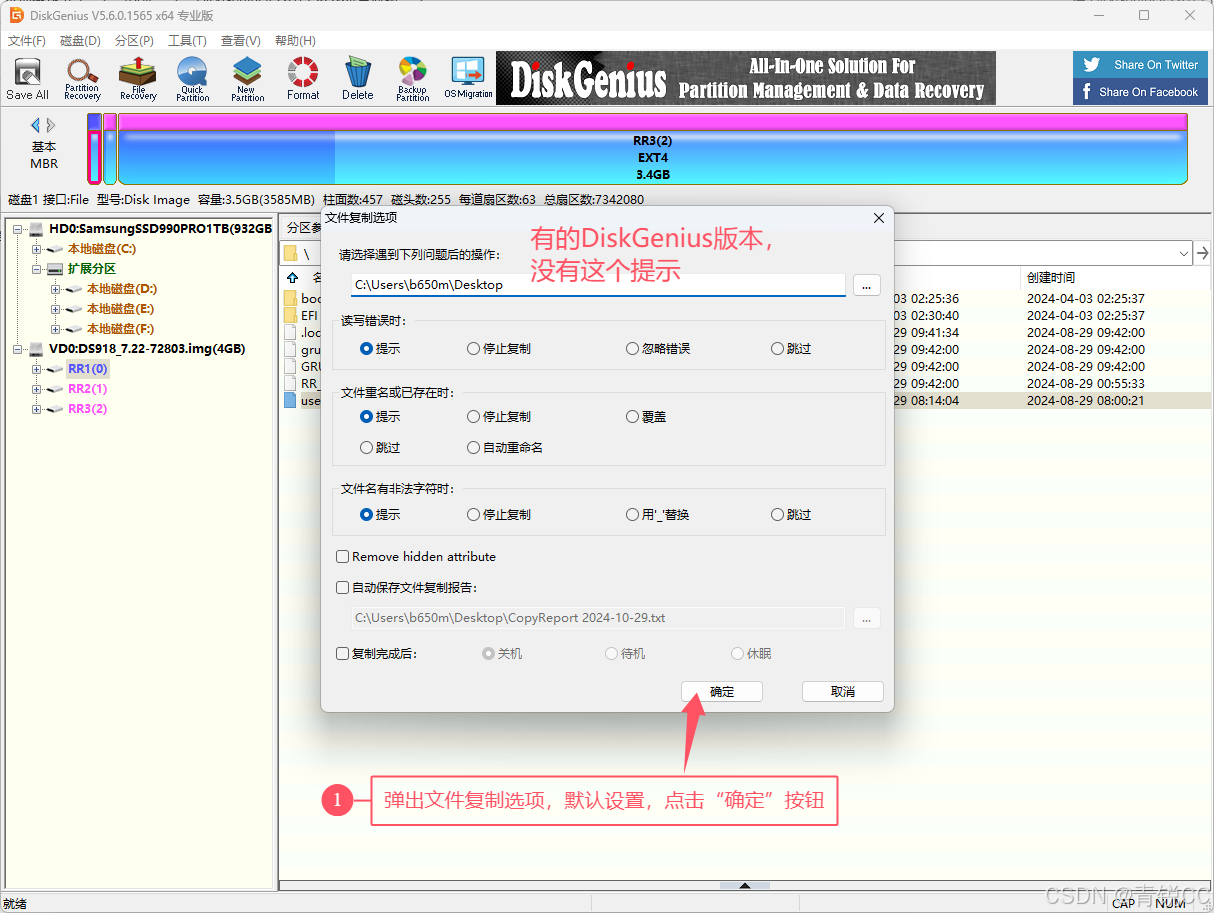Go to the previous disk arrow
This screenshot has width=1214, height=915.
point(36,126)
